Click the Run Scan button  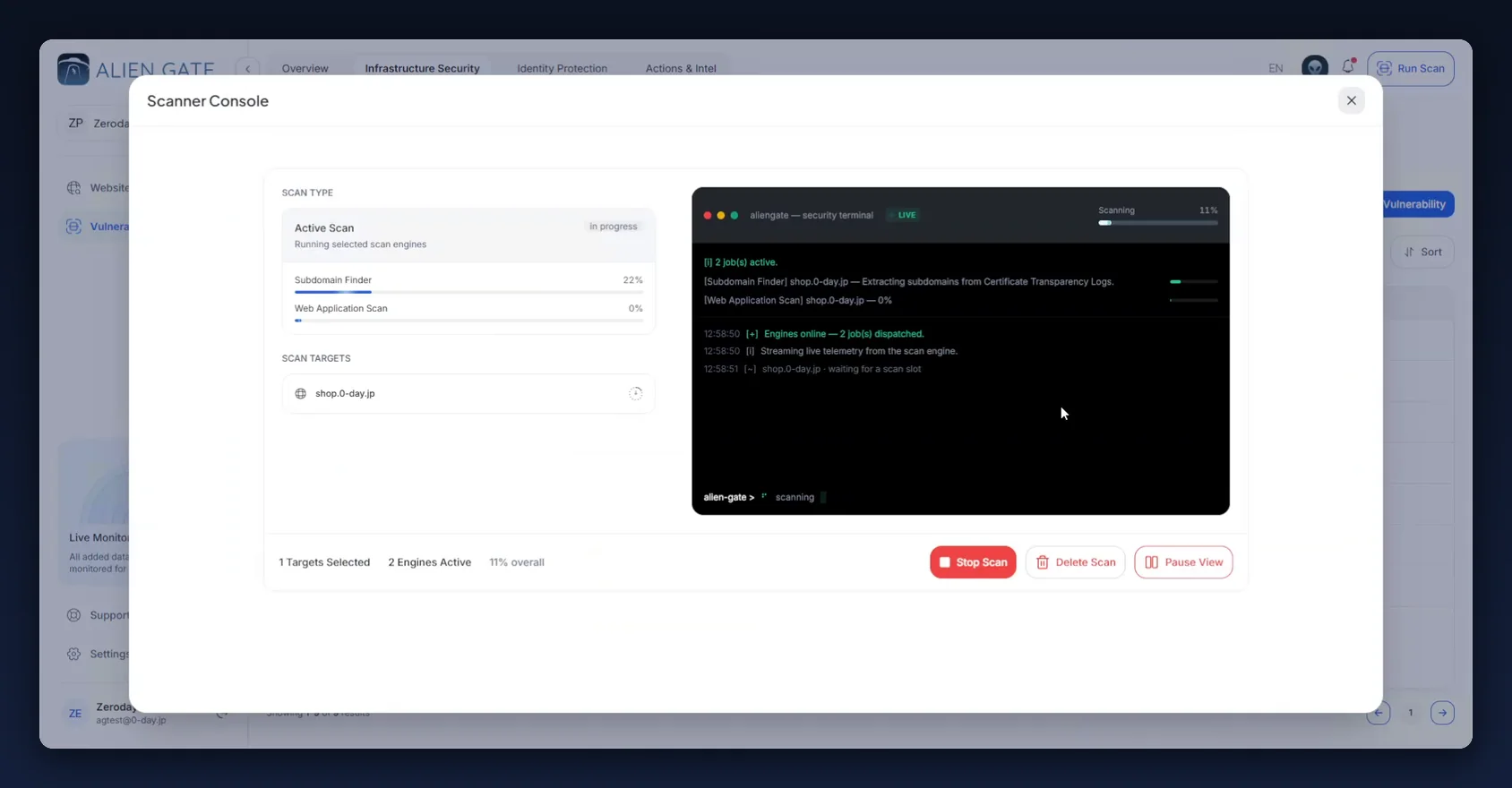pos(1410,68)
